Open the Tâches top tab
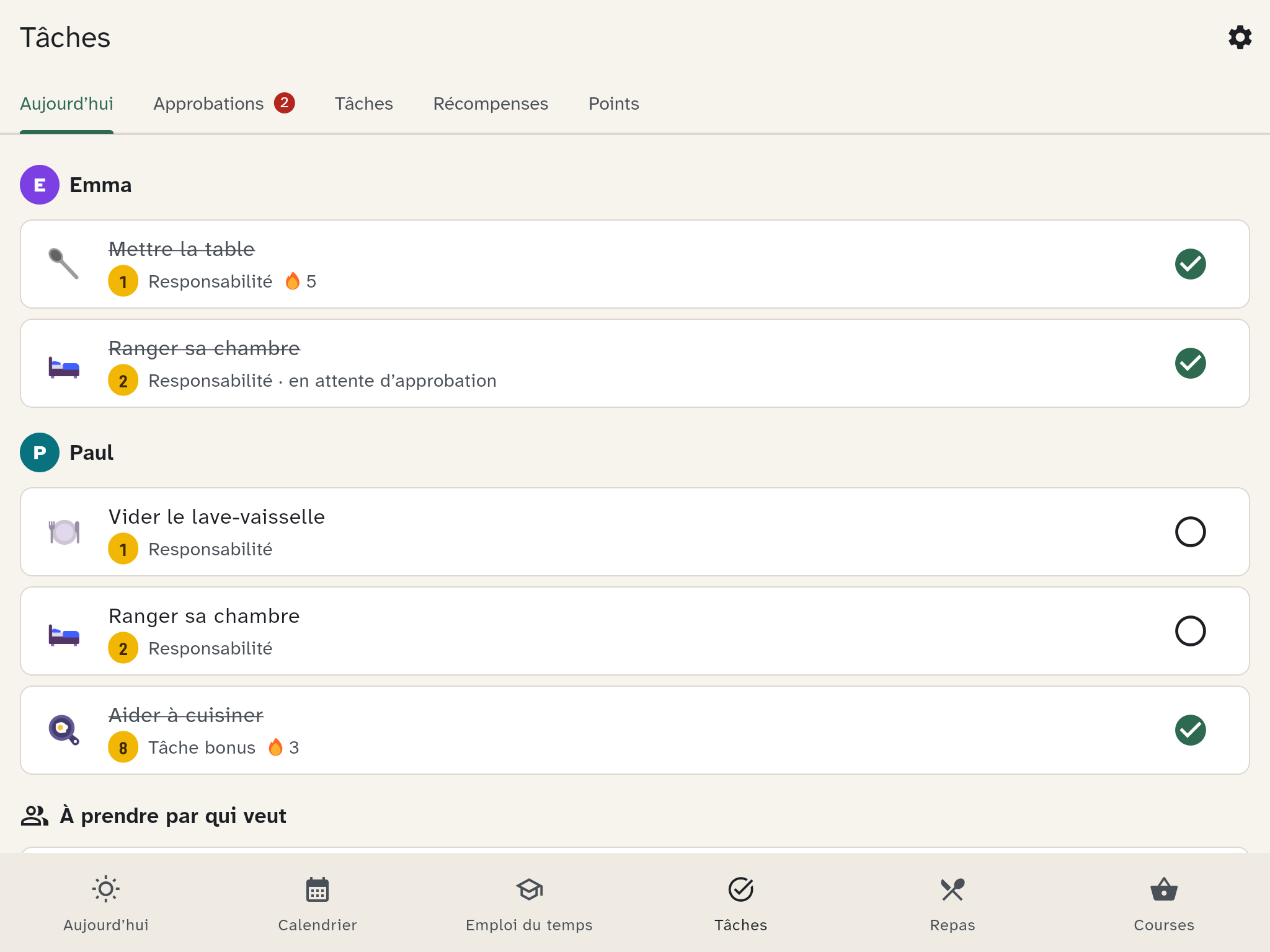This screenshot has width=1270, height=952. pyautogui.click(x=364, y=104)
